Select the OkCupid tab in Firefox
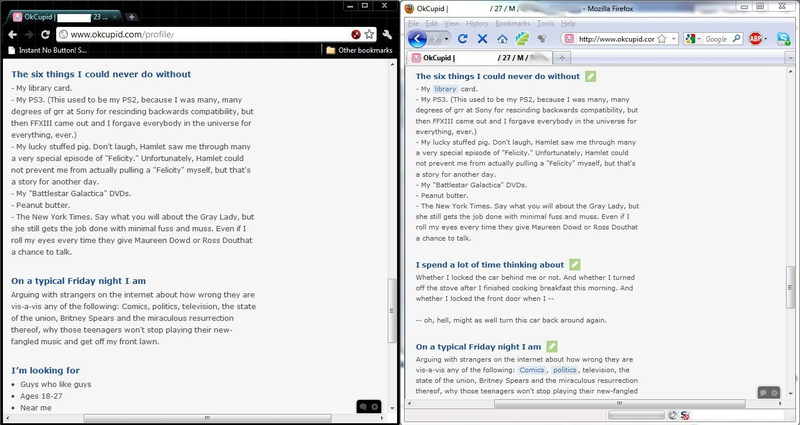This screenshot has width=800, height=425. (x=480, y=58)
